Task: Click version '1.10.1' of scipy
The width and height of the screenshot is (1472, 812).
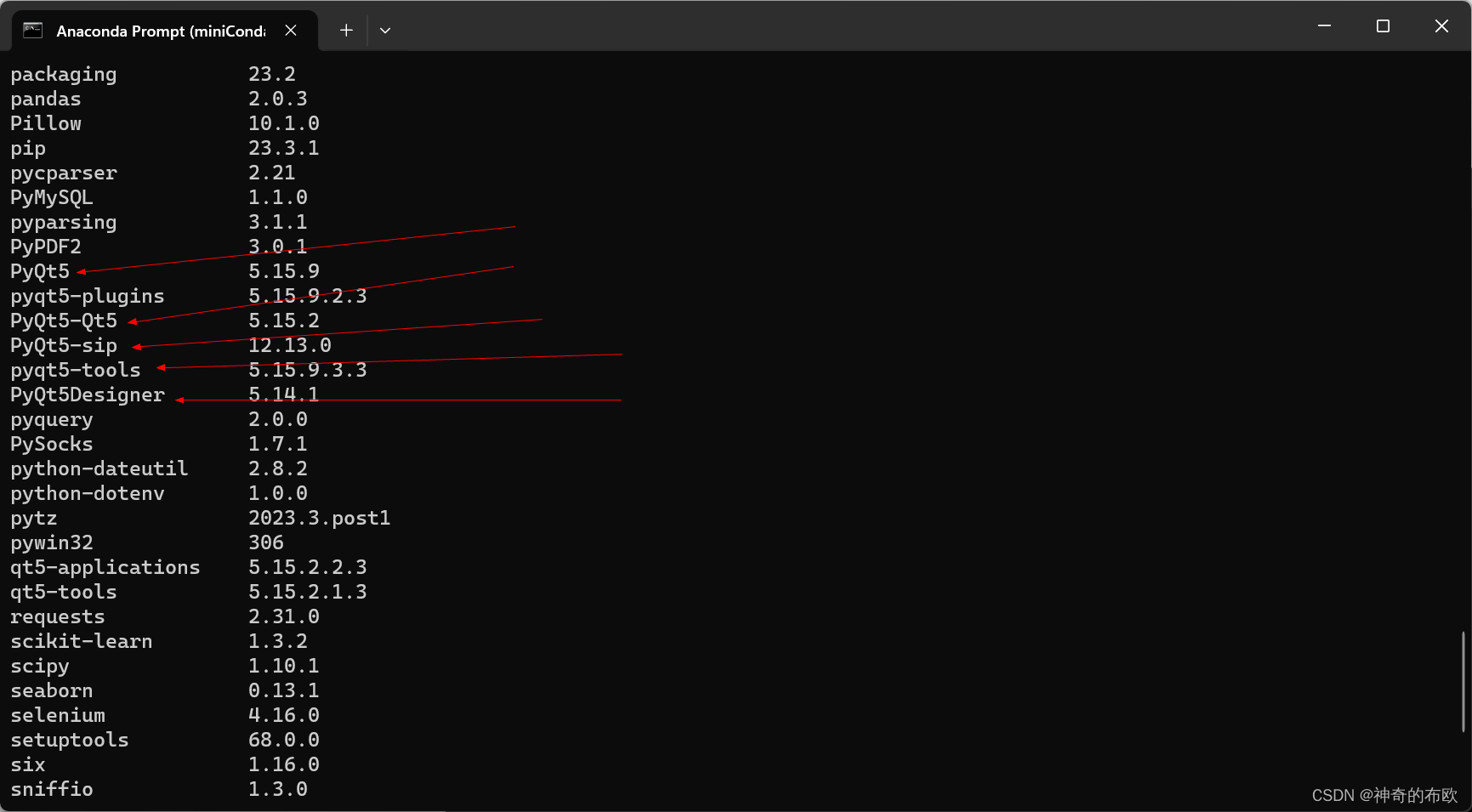Action: pyautogui.click(x=284, y=667)
